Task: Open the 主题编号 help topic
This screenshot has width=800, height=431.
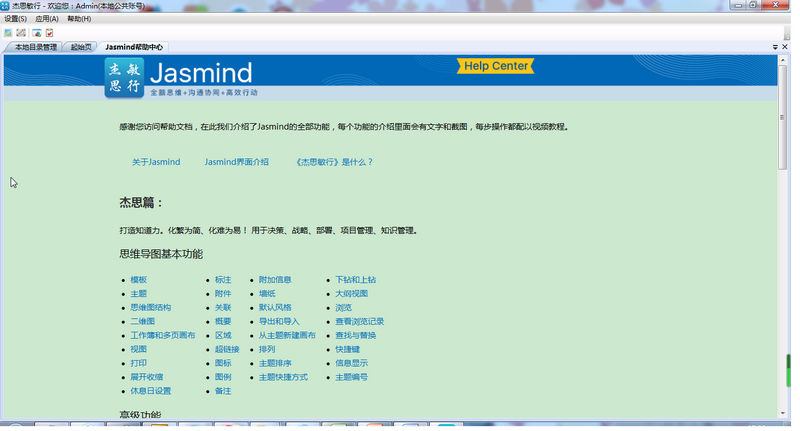Action: pos(352,377)
